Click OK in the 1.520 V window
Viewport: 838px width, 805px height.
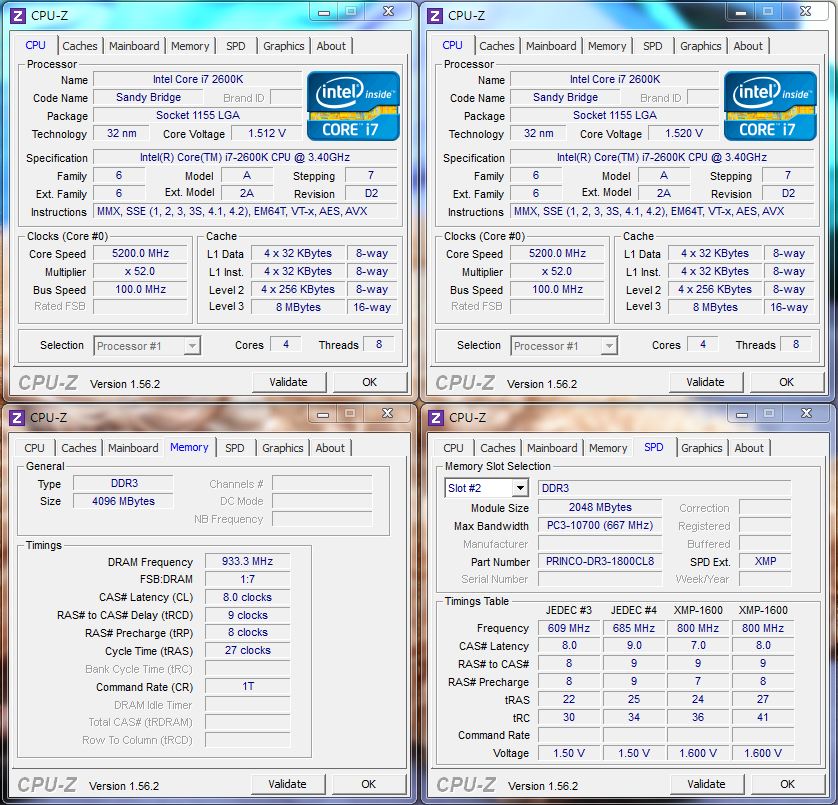coord(787,382)
